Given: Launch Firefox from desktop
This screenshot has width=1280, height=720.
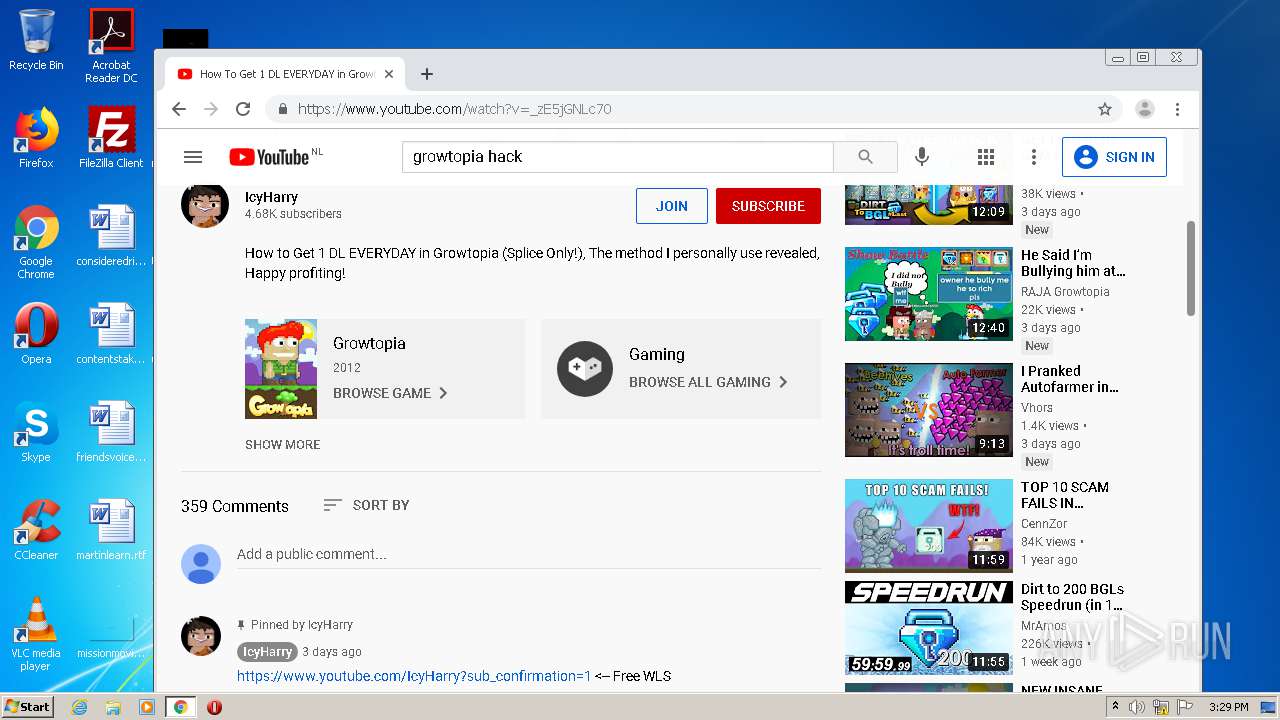Looking at the screenshot, I should click(x=36, y=138).
